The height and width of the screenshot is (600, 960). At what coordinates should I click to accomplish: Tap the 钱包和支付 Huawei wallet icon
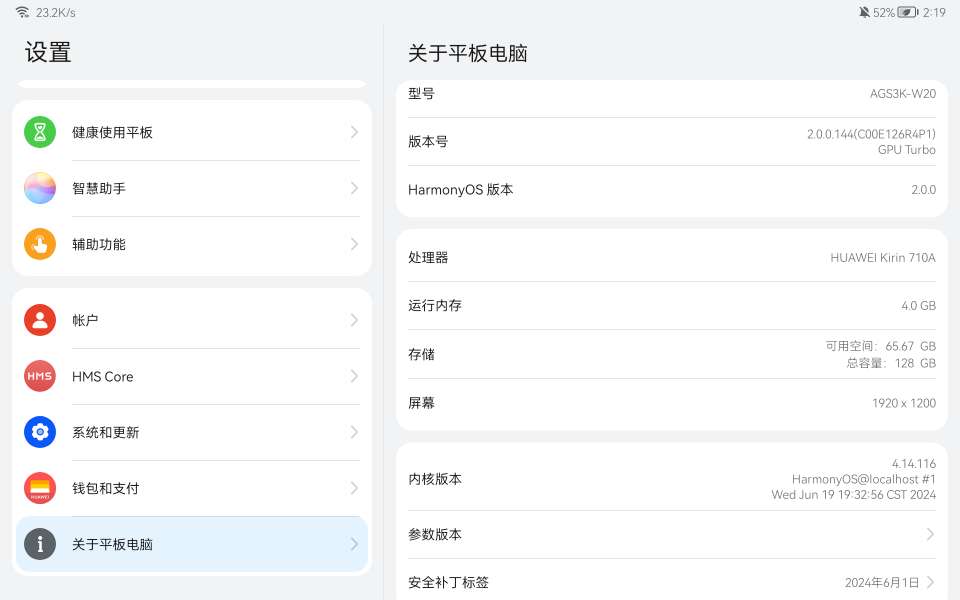40,488
